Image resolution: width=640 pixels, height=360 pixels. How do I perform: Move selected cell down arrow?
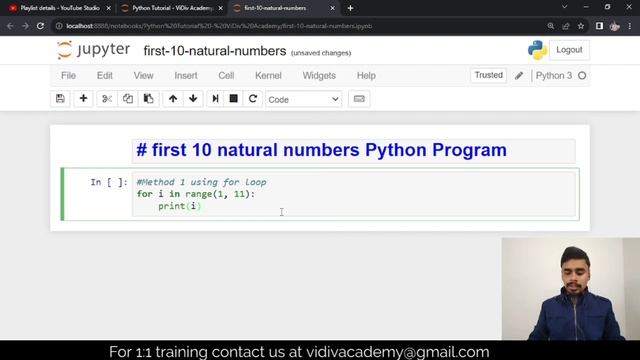193,99
